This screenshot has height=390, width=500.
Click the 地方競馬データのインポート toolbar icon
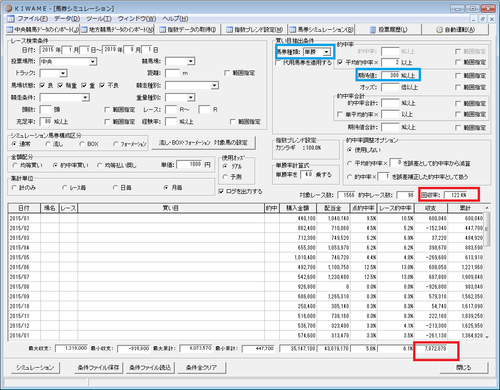pyautogui.click(x=84, y=30)
